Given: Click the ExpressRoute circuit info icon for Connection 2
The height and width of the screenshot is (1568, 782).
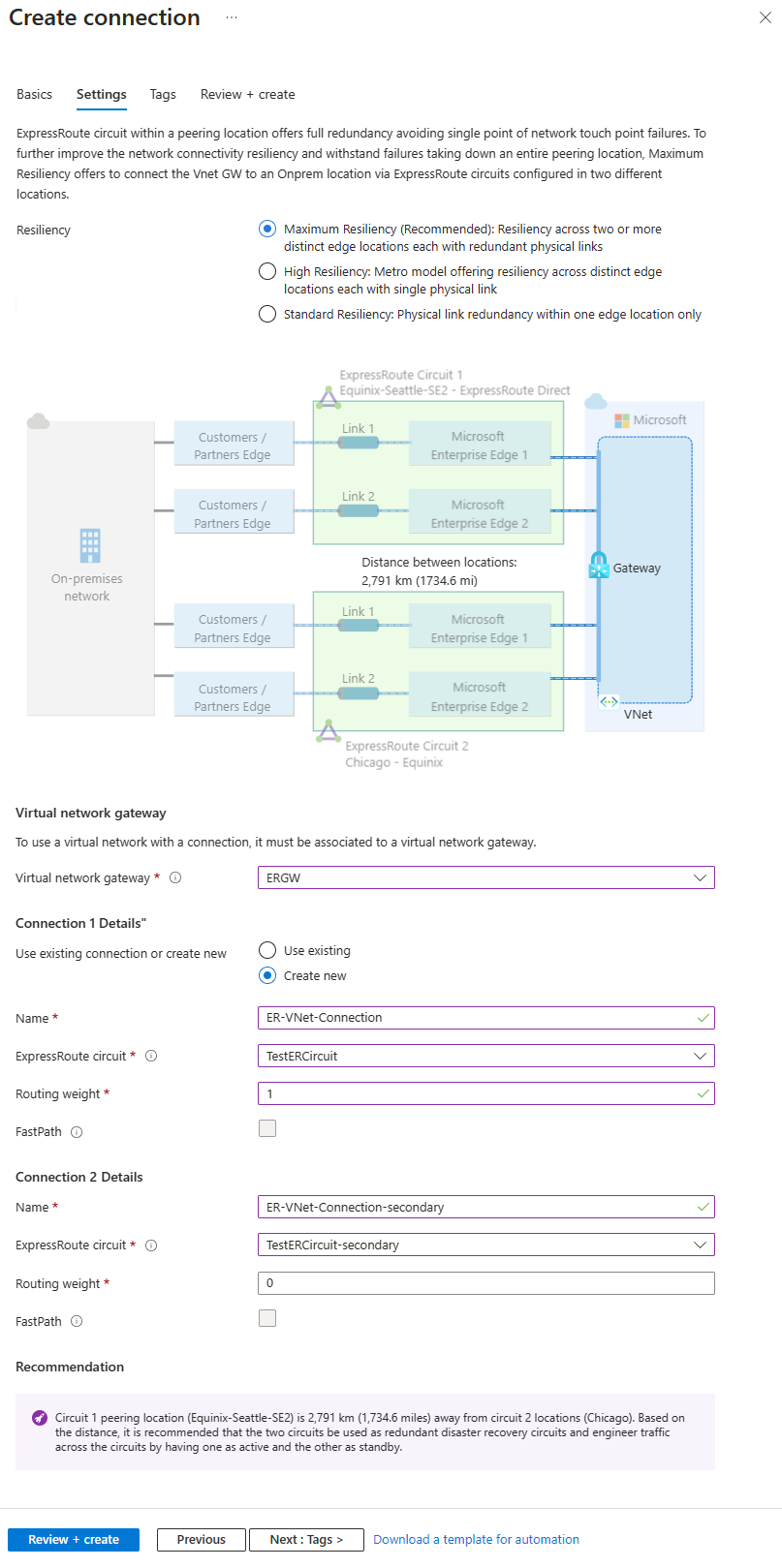Looking at the screenshot, I should (x=151, y=1245).
